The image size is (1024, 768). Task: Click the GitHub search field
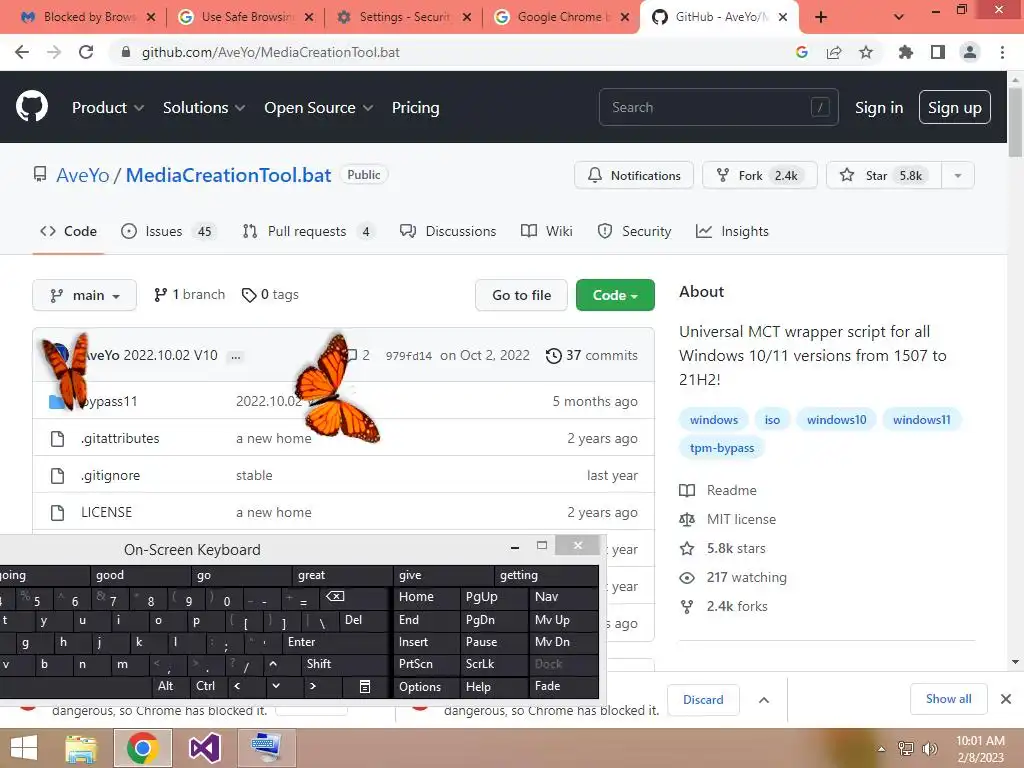[718, 107]
